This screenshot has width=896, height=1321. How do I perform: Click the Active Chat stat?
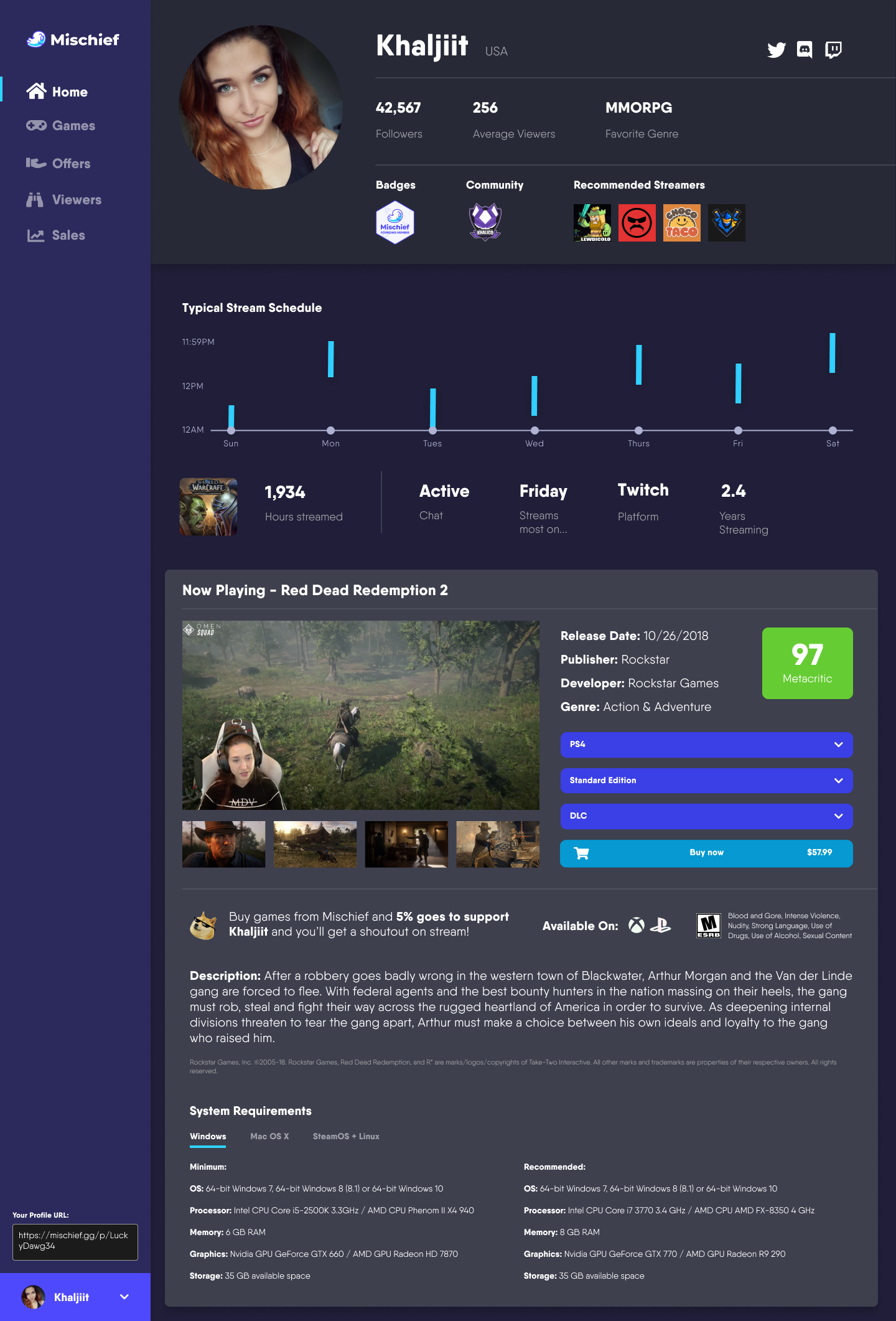(x=444, y=502)
